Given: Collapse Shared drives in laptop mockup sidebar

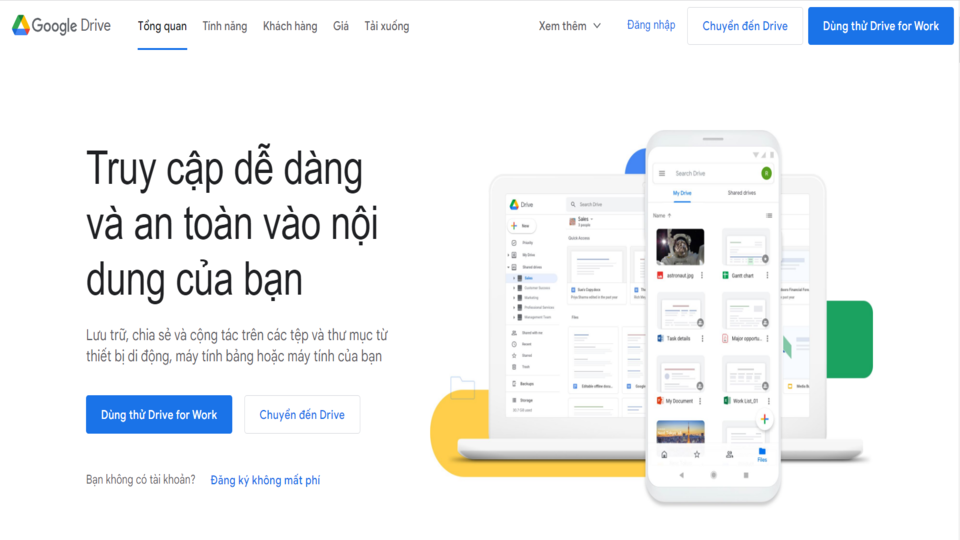Looking at the screenshot, I should [508, 267].
